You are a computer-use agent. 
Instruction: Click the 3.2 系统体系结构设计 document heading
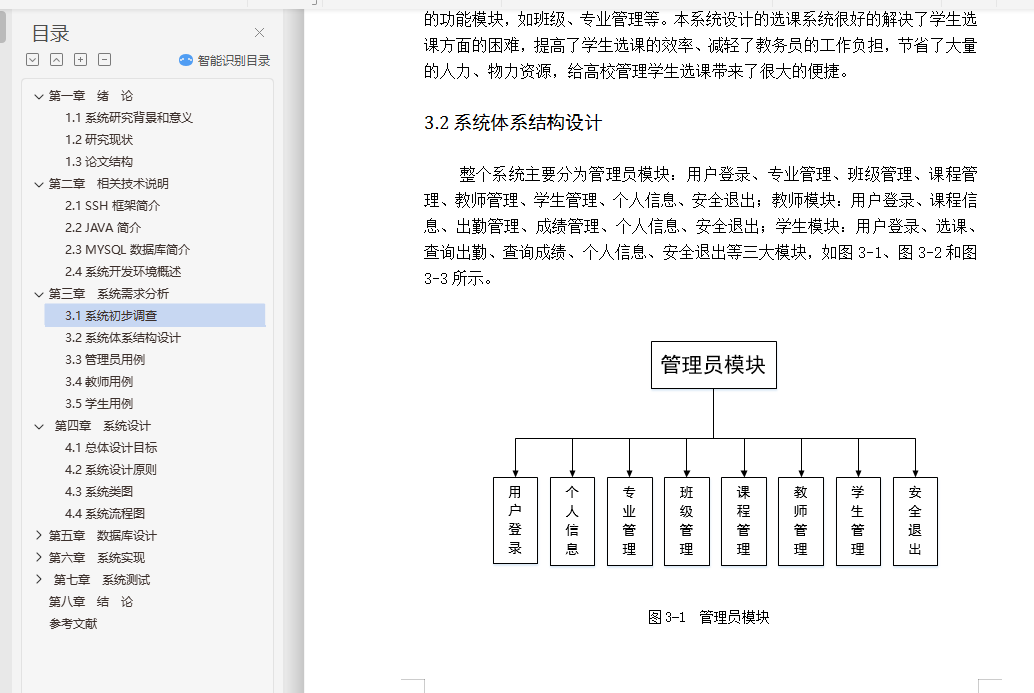coord(512,123)
